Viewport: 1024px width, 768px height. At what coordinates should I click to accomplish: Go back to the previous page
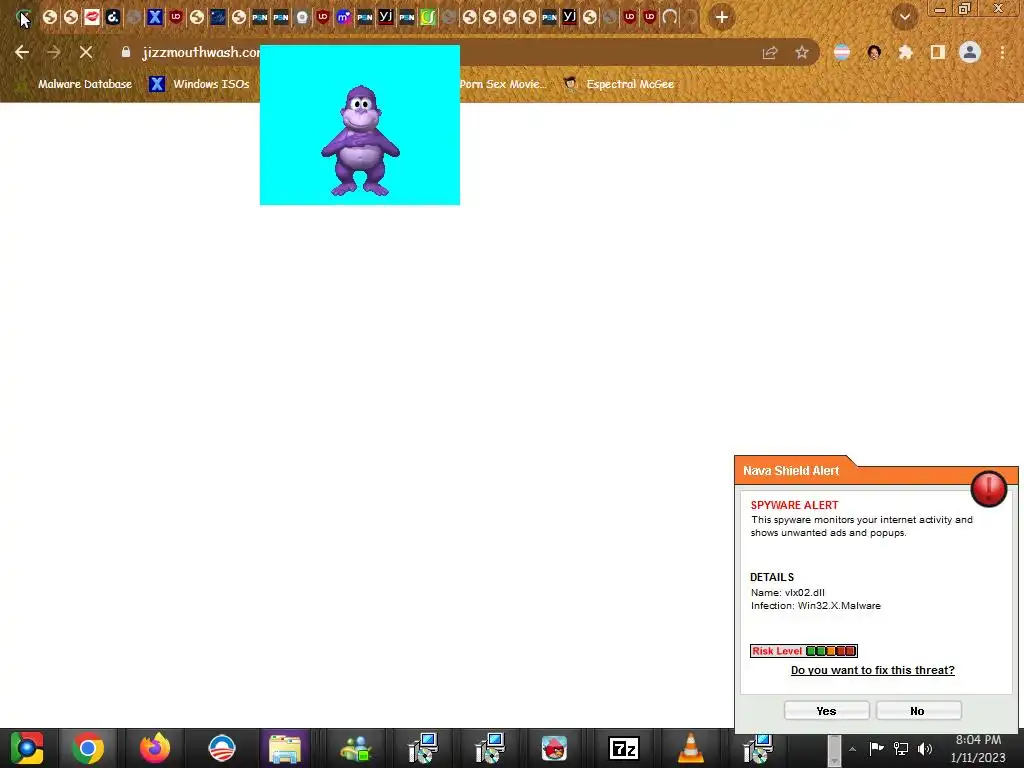click(x=22, y=52)
